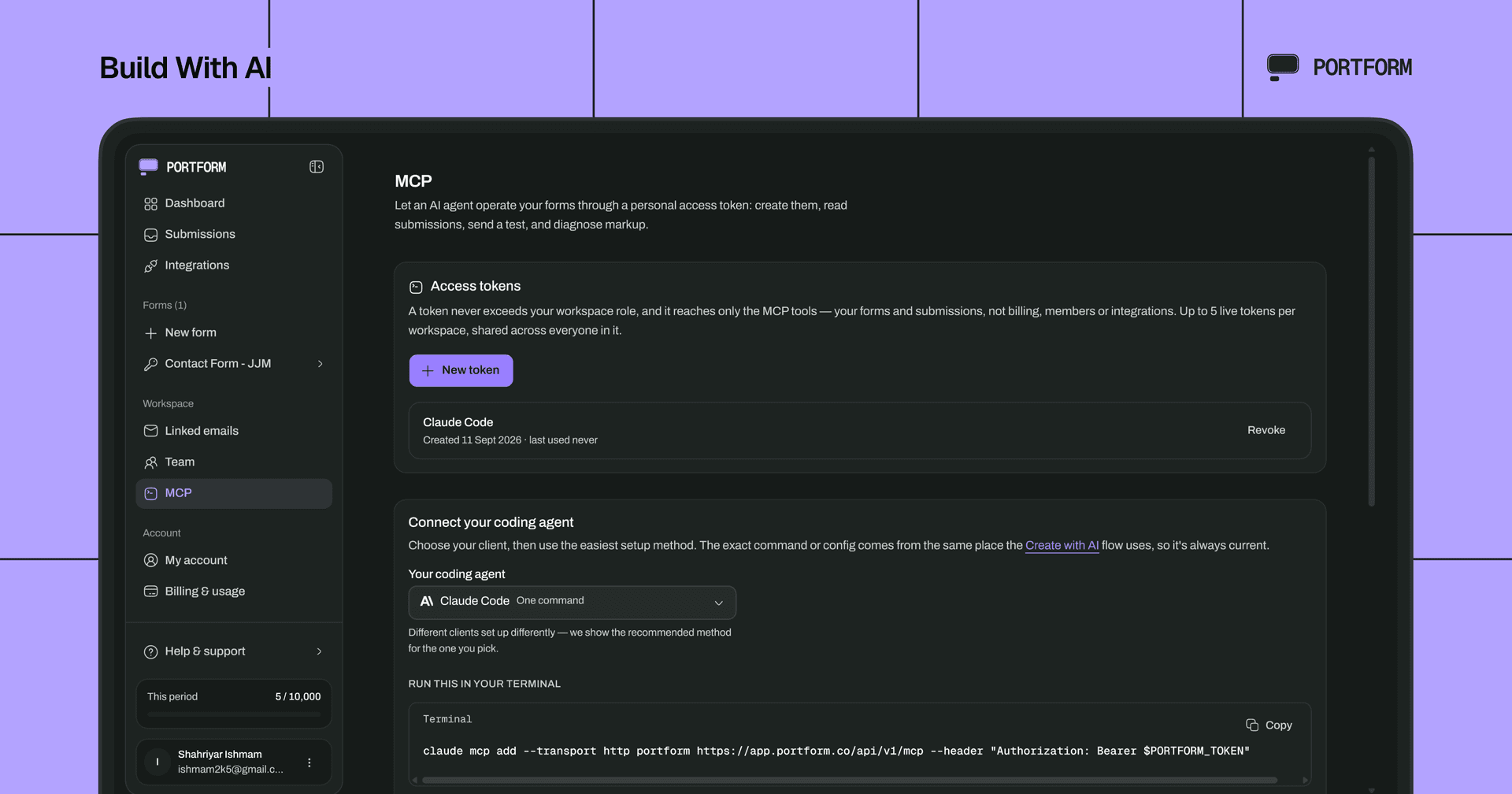Copy the terminal command
Image resolution: width=1512 pixels, height=794 pixels.
(1269, 725)
